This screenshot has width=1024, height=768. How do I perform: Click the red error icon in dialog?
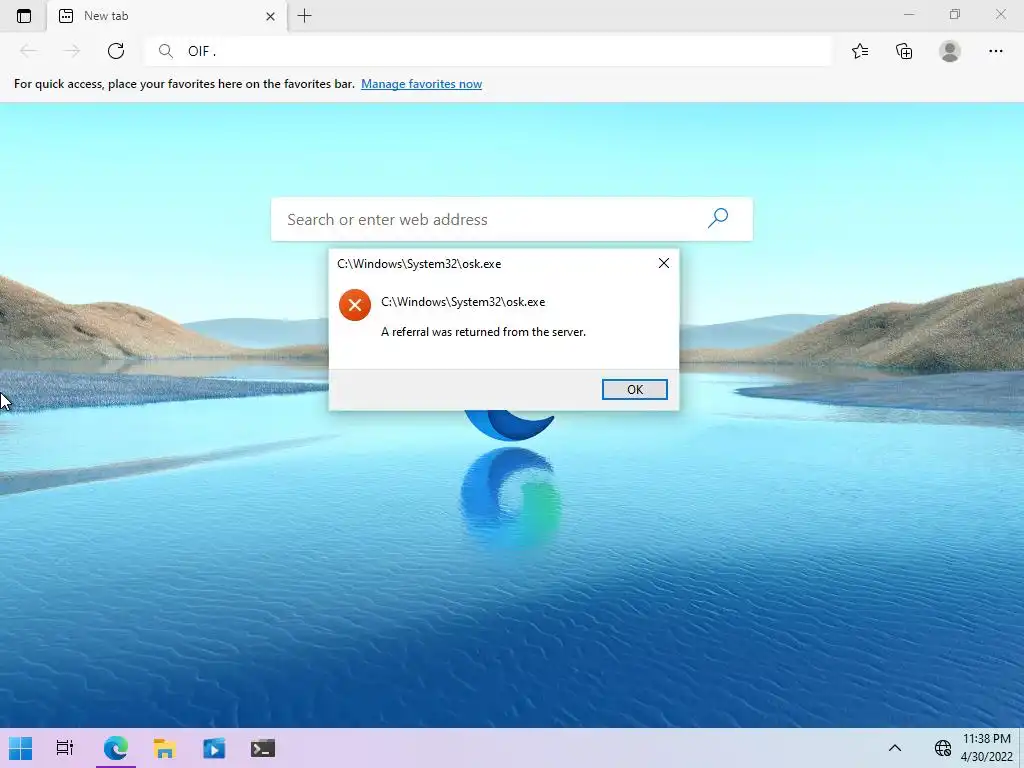pyautogui.click(x=355, y=305)
